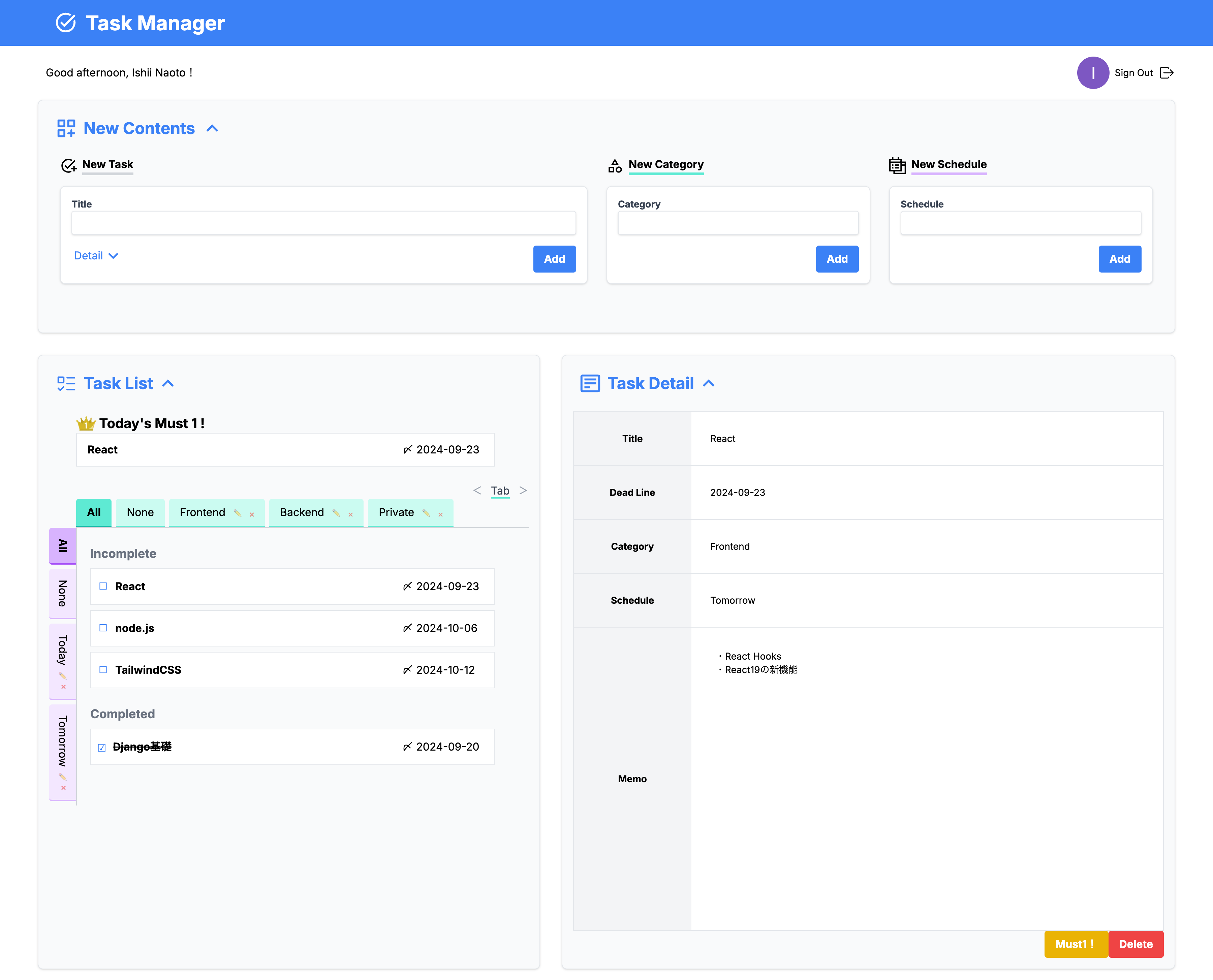1213x980 pixels.
Task: Click the pencil edit icon on Frontend tab
Action: [238, 513]
